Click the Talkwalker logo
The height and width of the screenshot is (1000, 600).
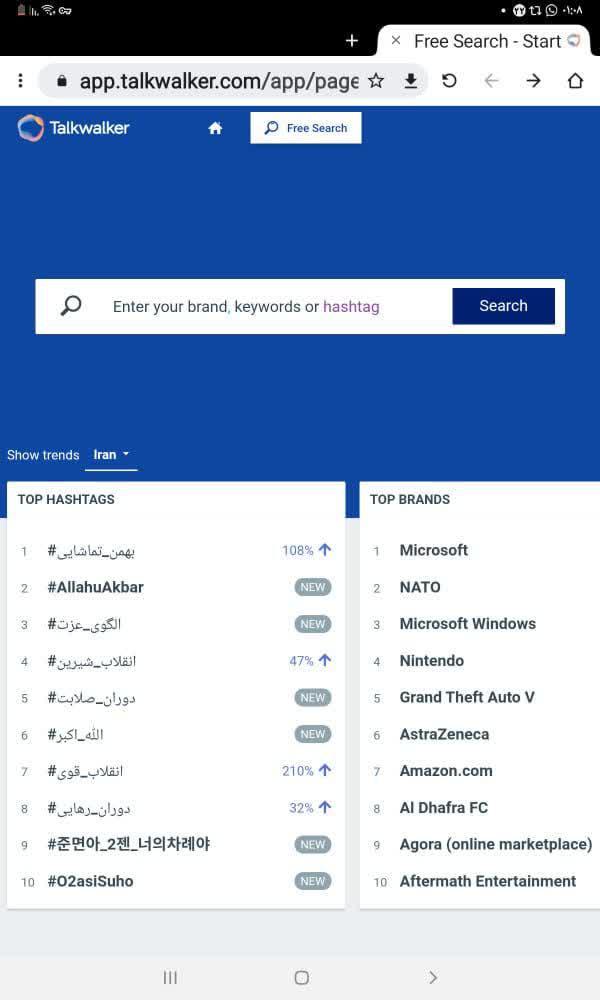pyautogui.click(x=73, y=128)
